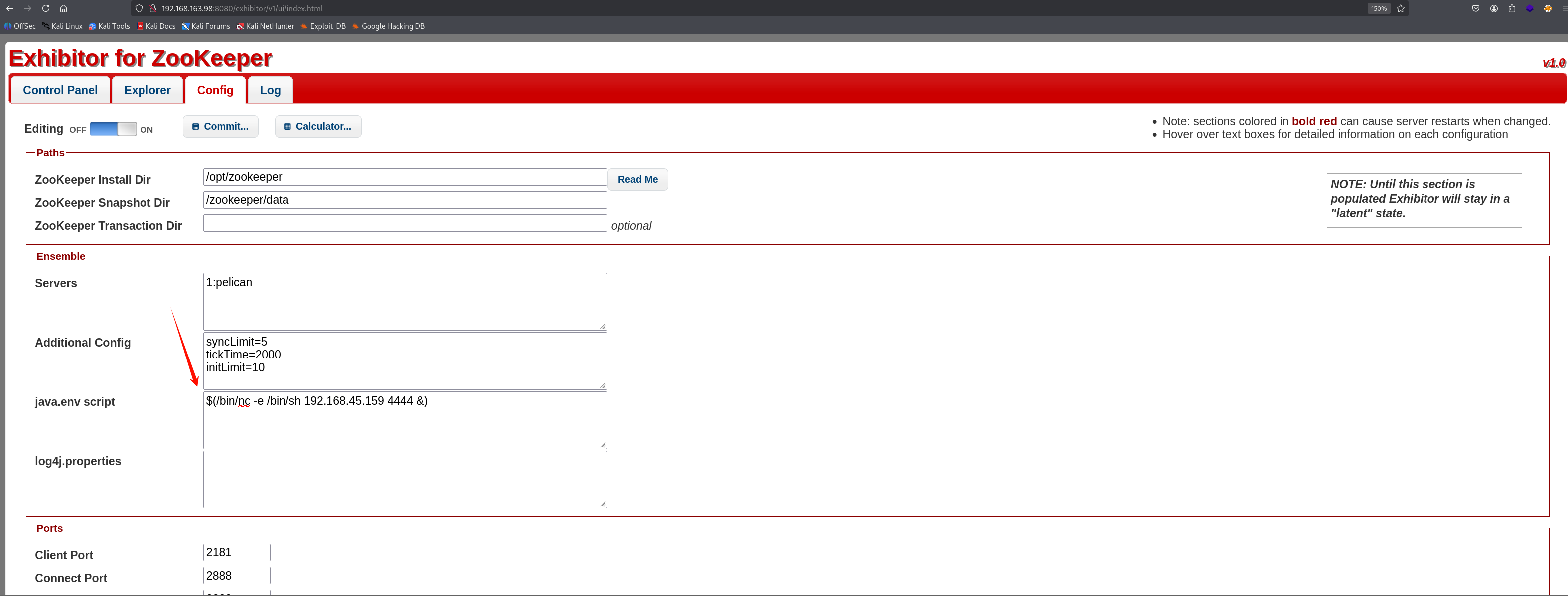Click the Connect Port field showing 2888
Viewport: 1568px width, 596px height.
pos(236,575)
